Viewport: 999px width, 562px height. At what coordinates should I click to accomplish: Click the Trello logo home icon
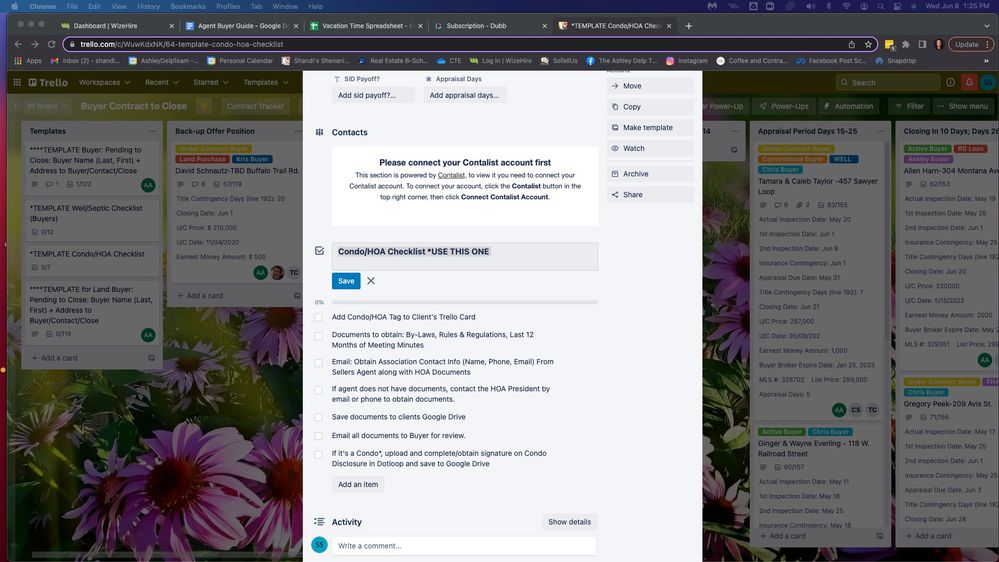tap(48, 82)
